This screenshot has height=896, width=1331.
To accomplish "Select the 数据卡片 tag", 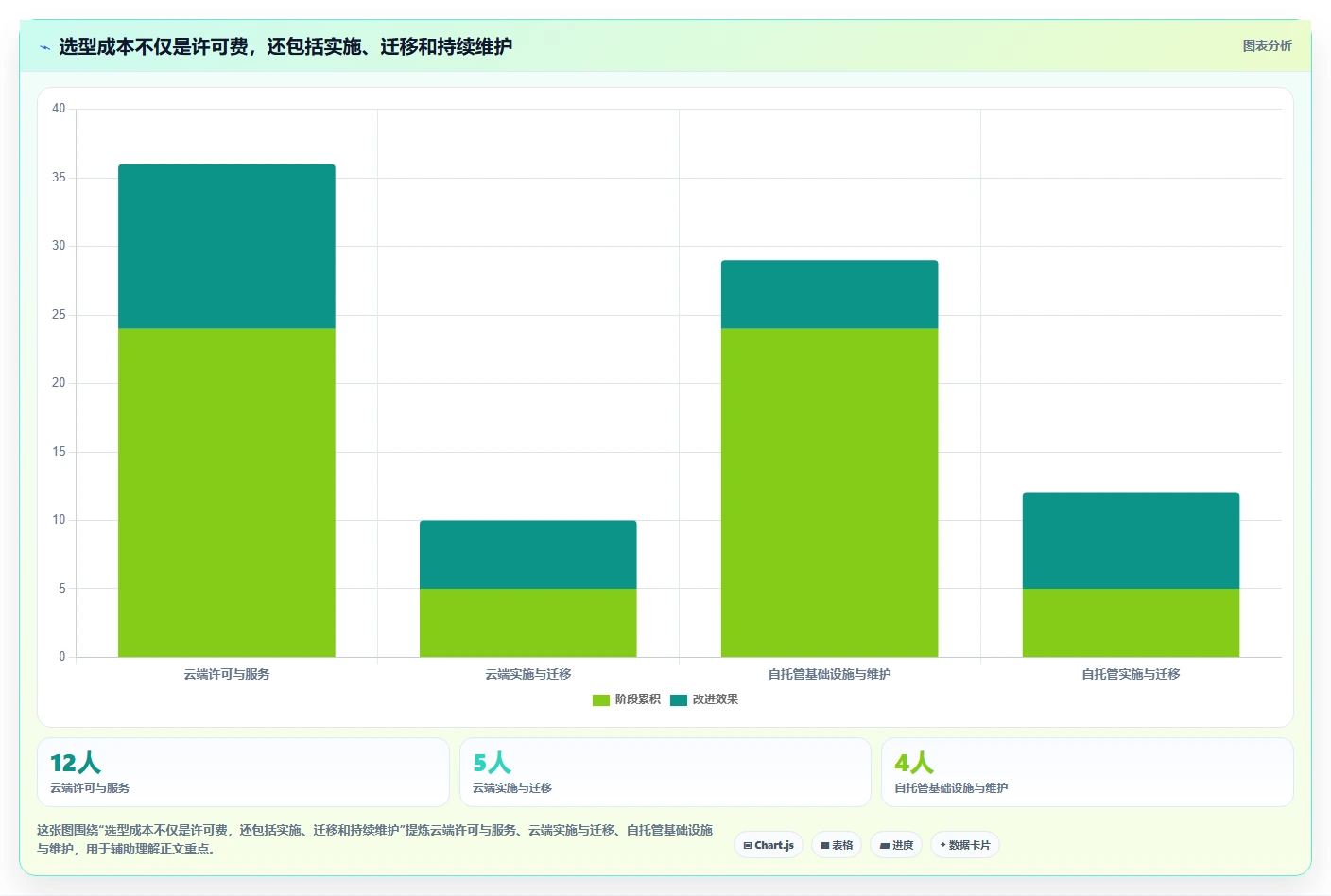I will click(x=965, y=845).
